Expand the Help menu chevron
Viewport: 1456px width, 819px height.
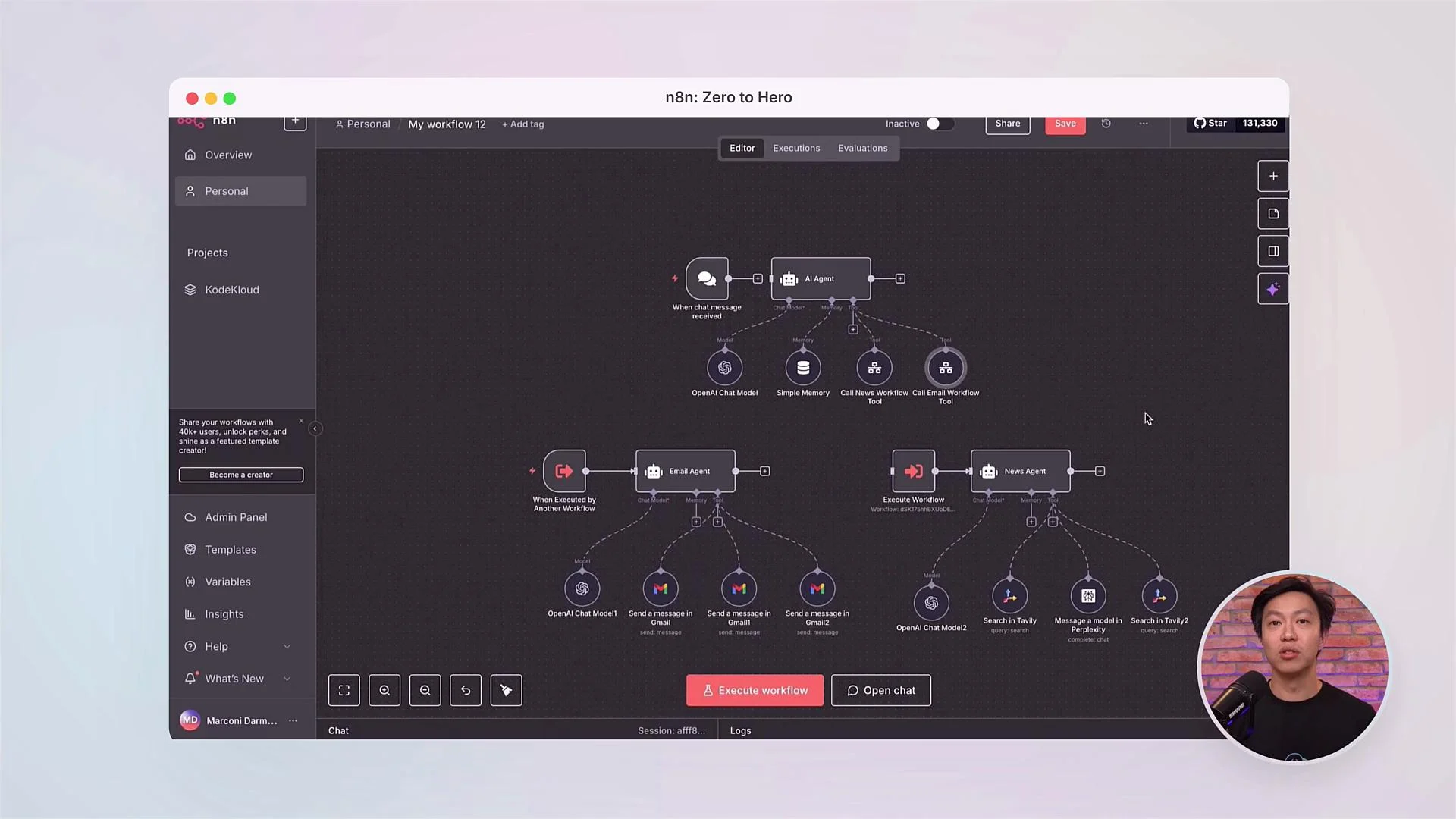[x=287, y=647]
